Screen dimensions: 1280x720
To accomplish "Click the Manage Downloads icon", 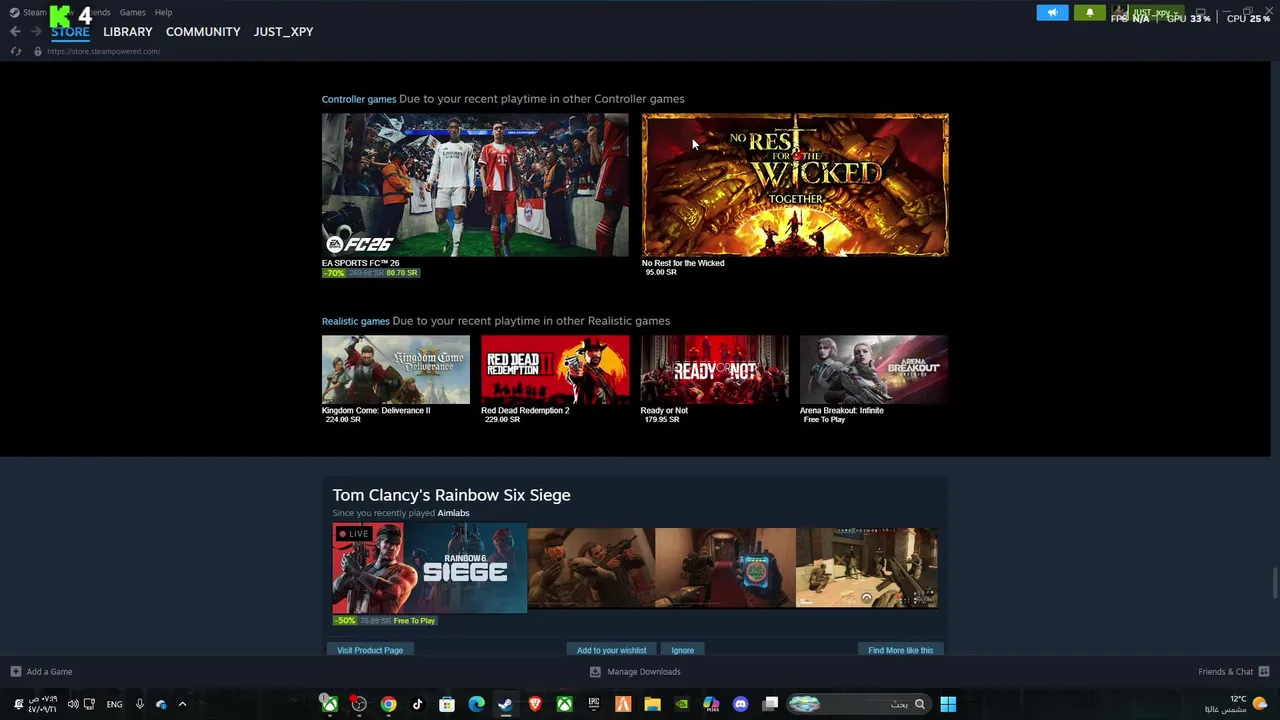I will pos(595,672).
